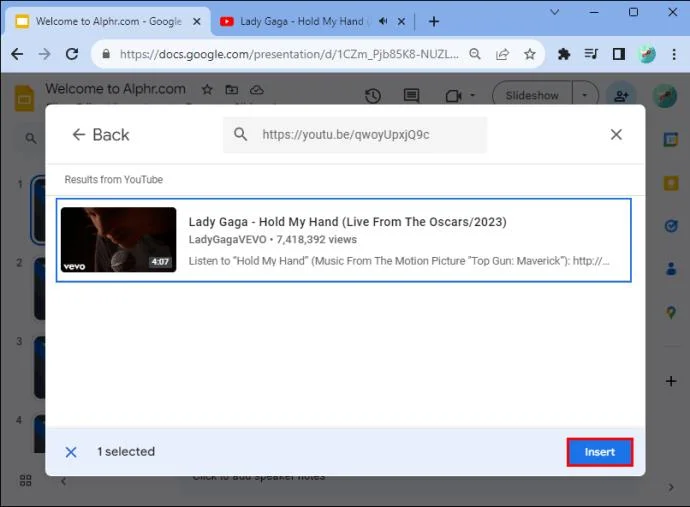Image resolution: width=690 pixels, height=507 pixels.
Task: Open the Tasks side panel icon
Action: coord(671,226)
